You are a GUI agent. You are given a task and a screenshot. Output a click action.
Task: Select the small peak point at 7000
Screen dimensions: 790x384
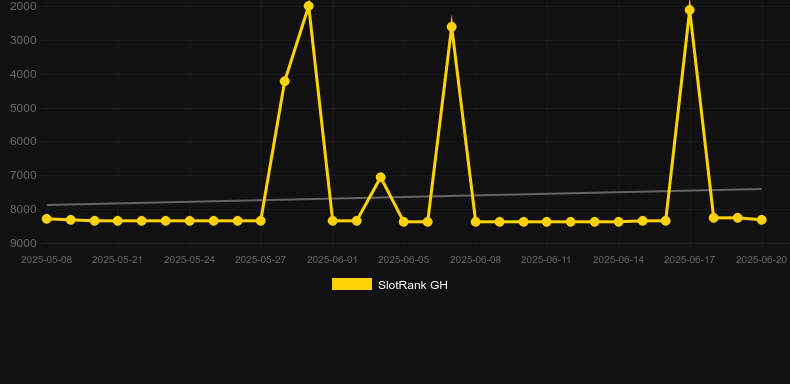coord(381,177)
